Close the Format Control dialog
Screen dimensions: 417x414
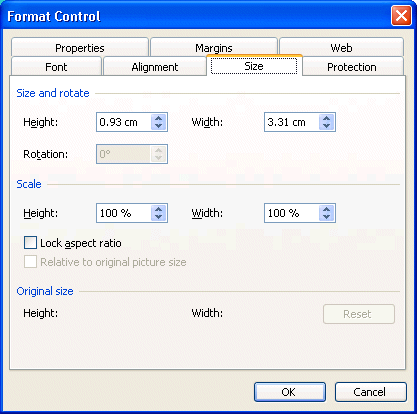(401, 16)
